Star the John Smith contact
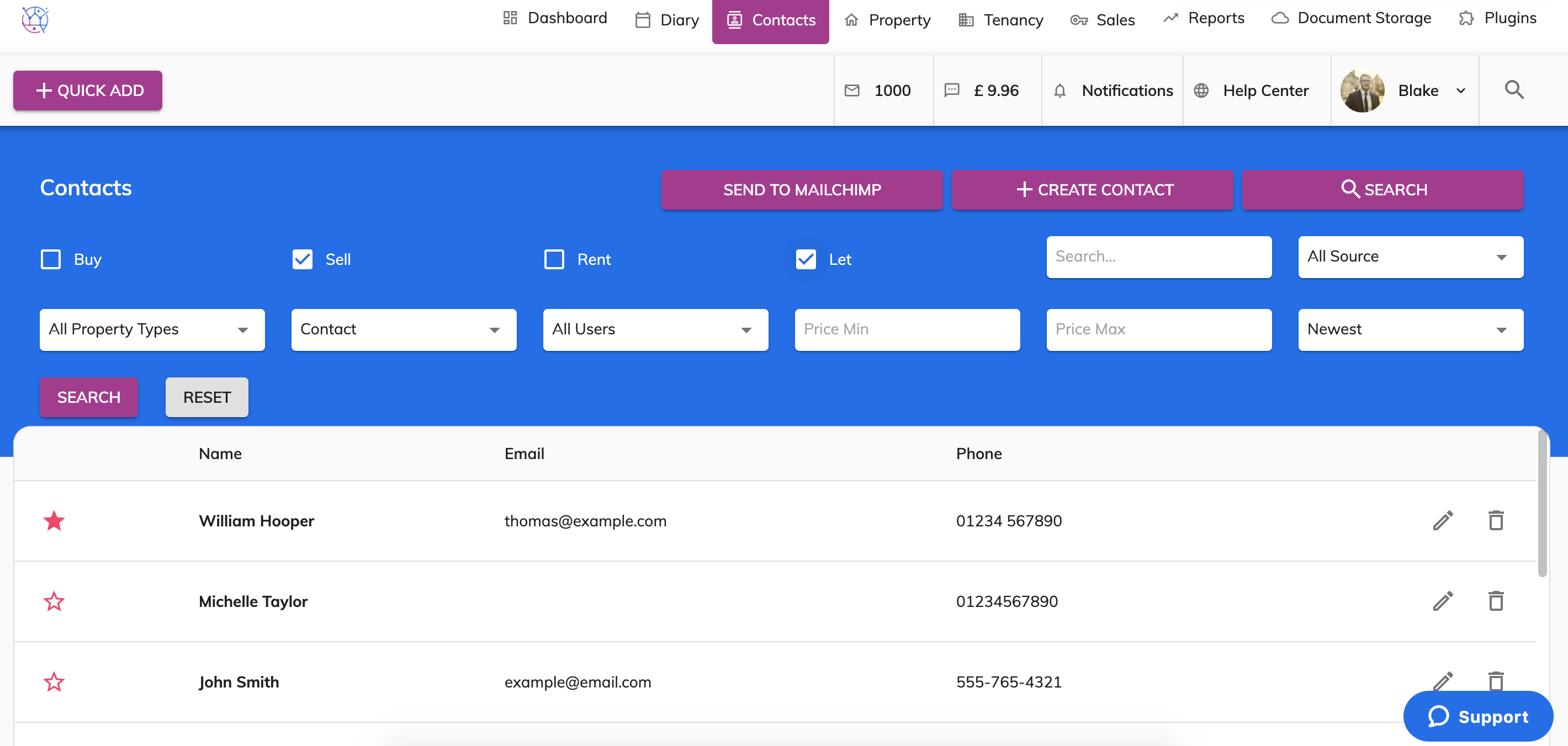1568x746 pixels. point(54,681)
